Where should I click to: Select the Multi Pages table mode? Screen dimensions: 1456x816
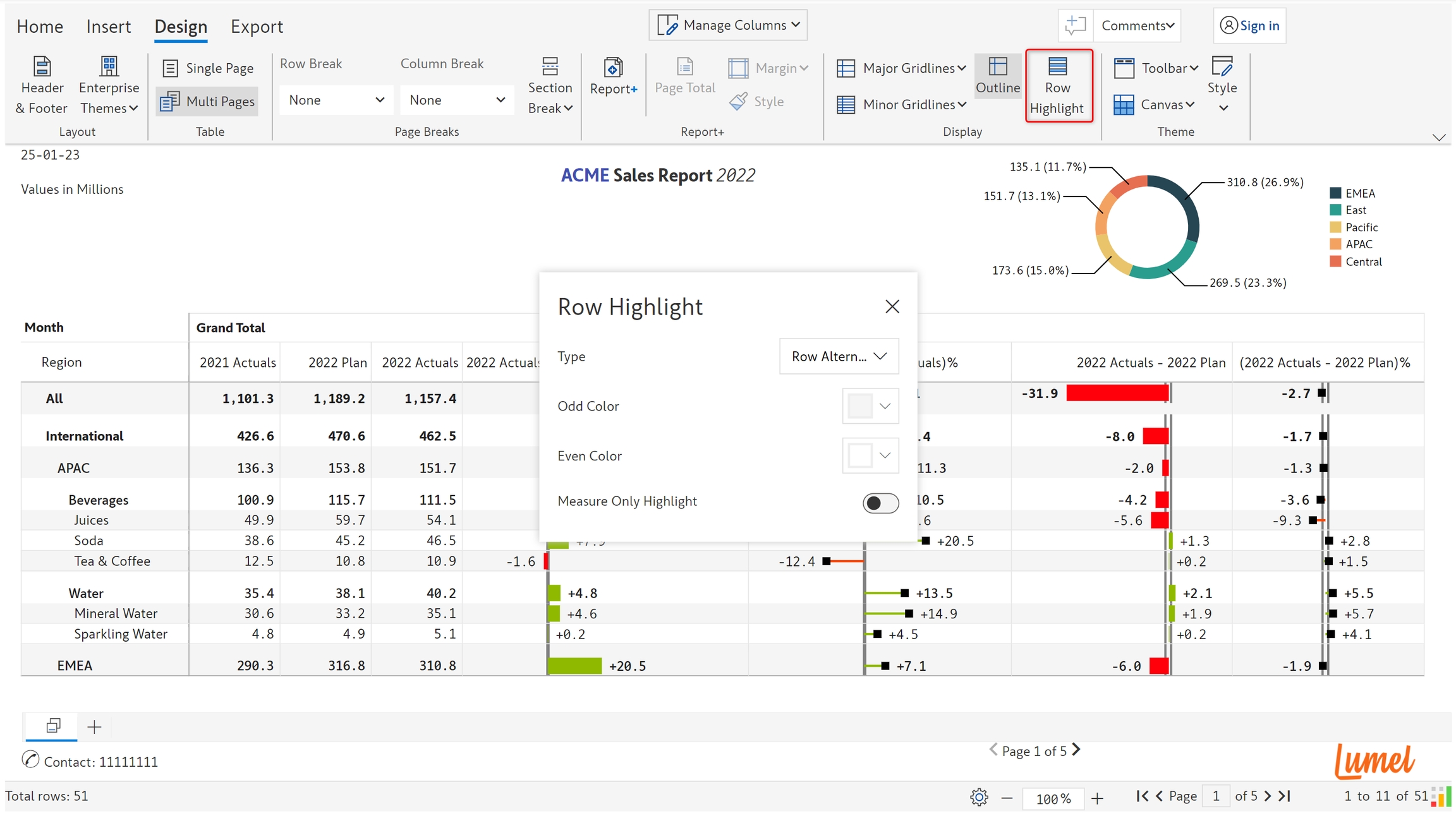(x=207, y=101)
